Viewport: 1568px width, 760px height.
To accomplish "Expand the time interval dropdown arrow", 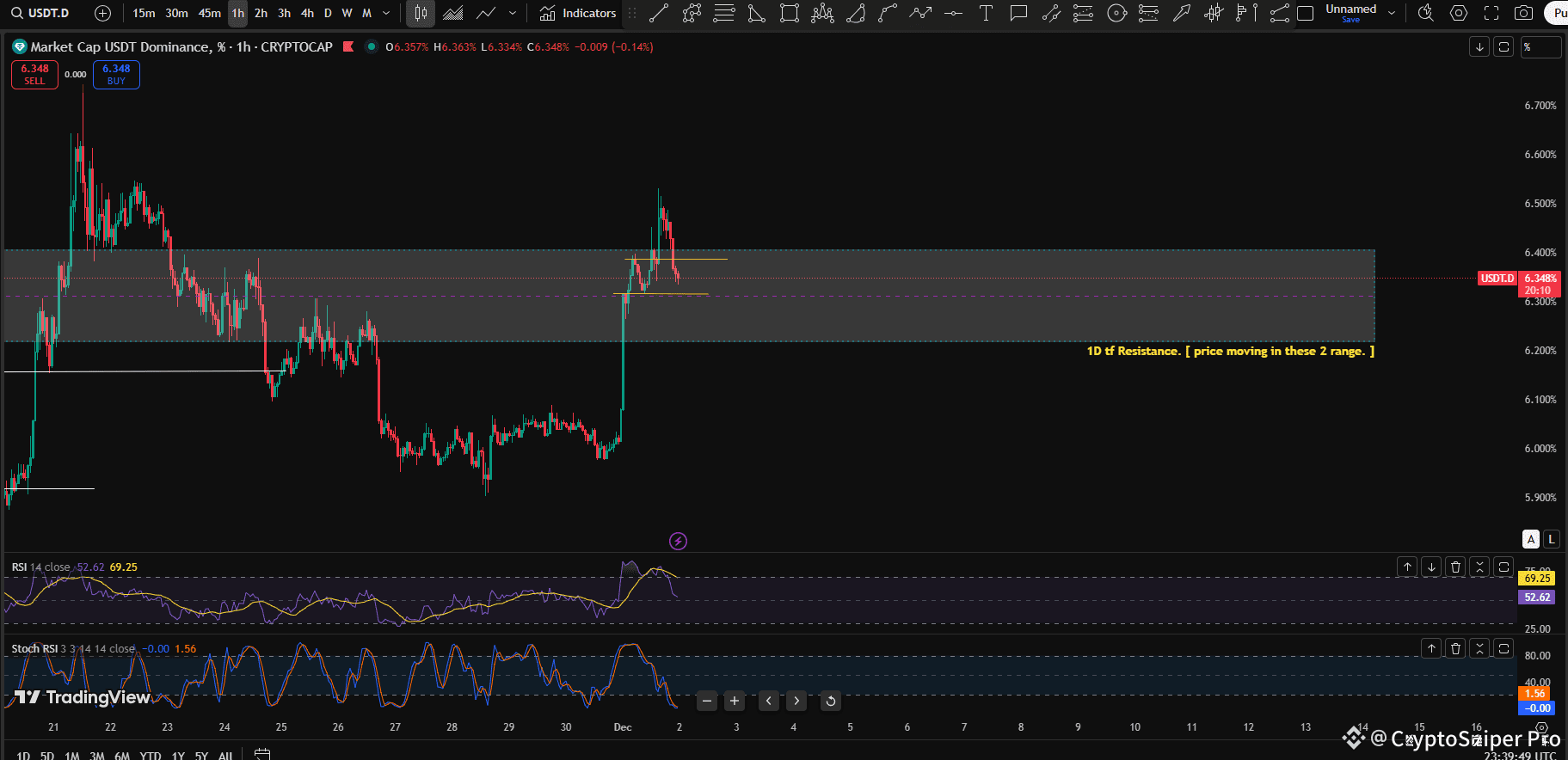I will (386, 13).
